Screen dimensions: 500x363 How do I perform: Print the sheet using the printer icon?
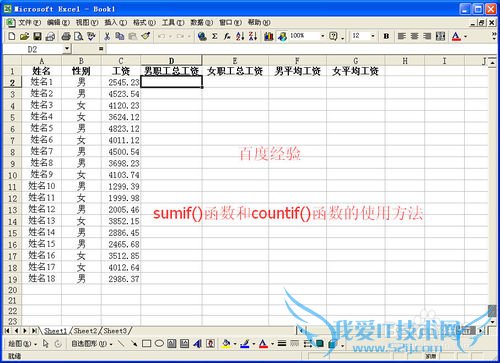coord(66,36)
